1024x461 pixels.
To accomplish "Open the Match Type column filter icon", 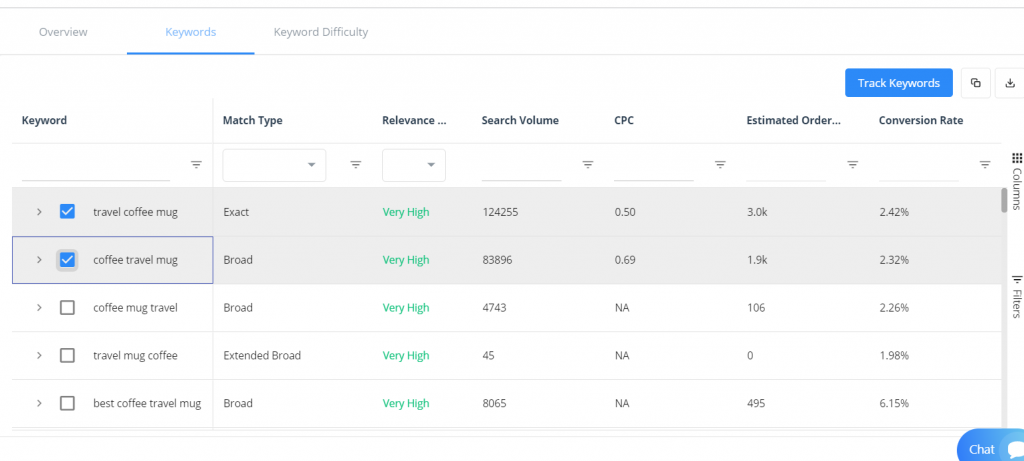I will pyautogui.click(x=355, y=165).
